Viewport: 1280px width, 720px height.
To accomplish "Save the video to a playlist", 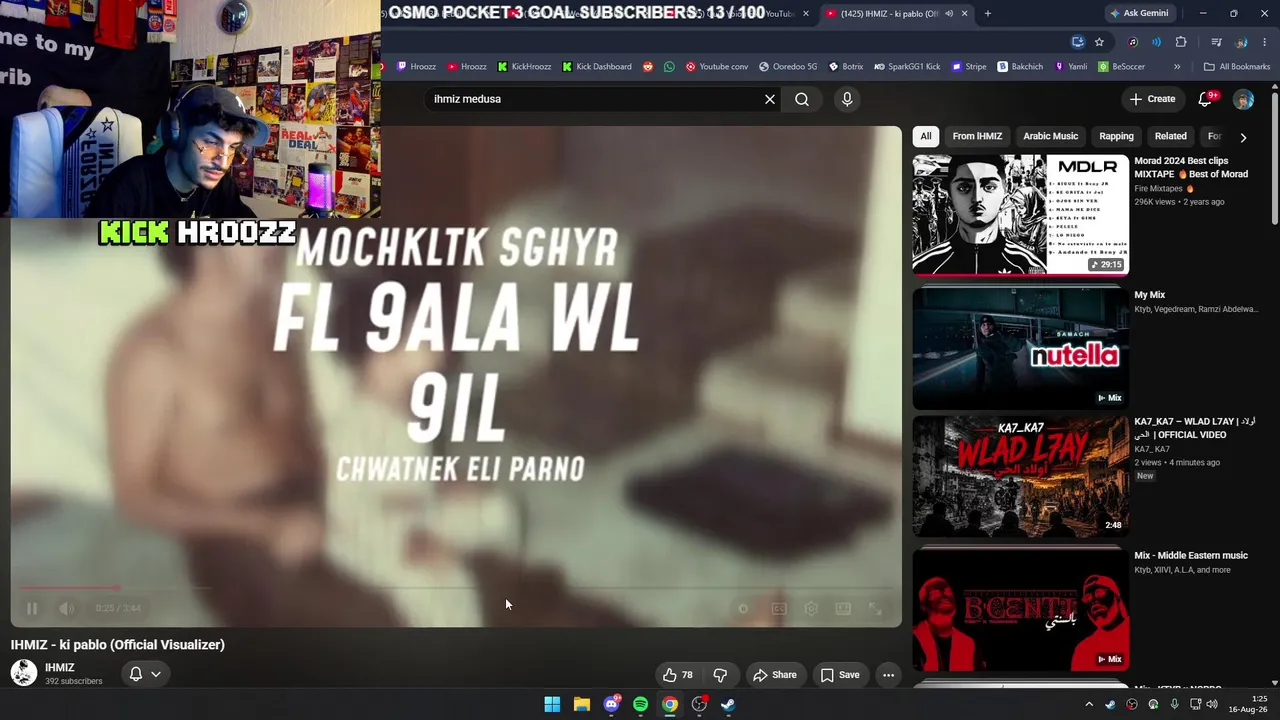I will pos(840,675).
